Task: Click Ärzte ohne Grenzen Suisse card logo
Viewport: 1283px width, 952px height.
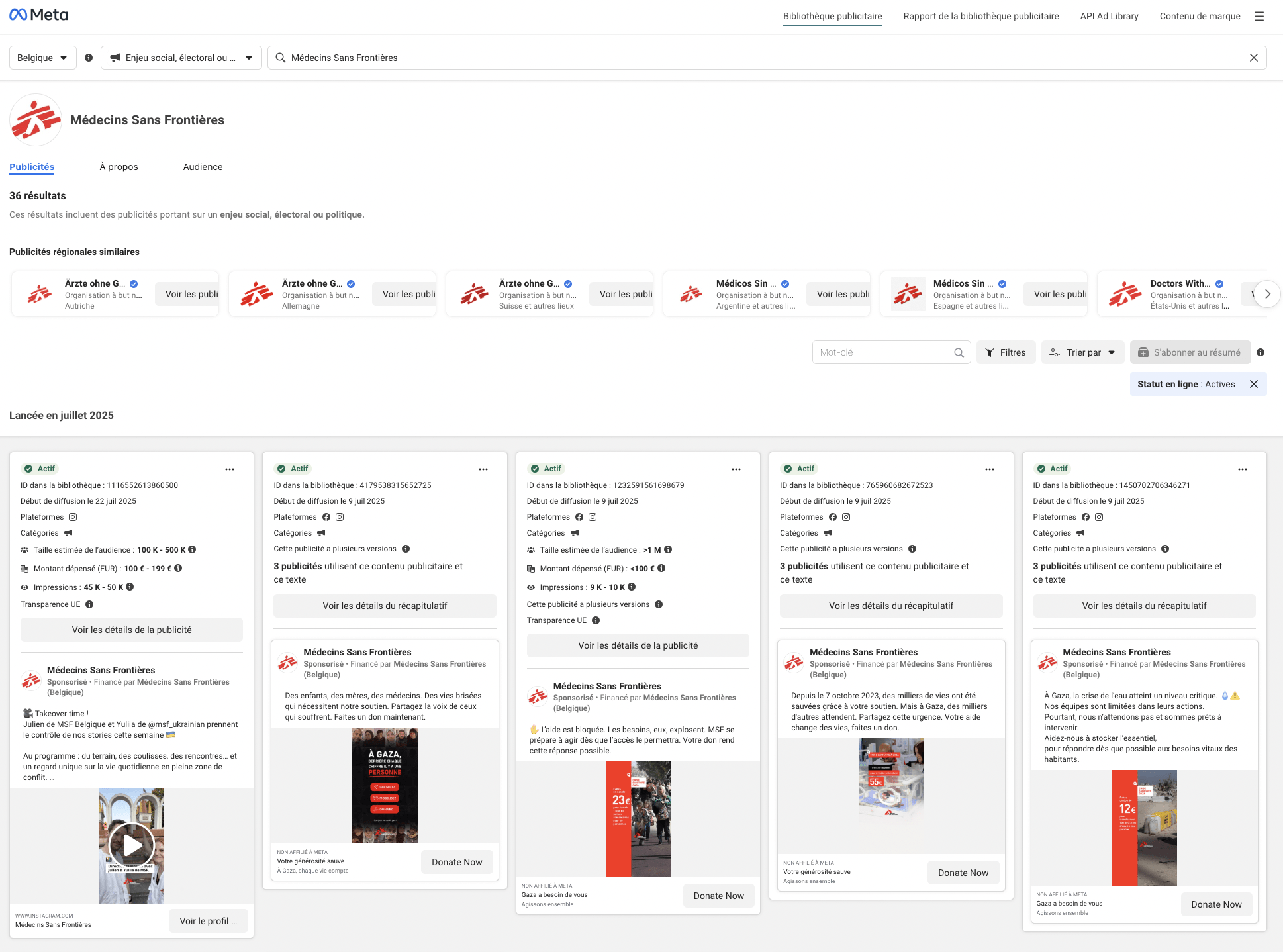Action: tap(475, 294)
